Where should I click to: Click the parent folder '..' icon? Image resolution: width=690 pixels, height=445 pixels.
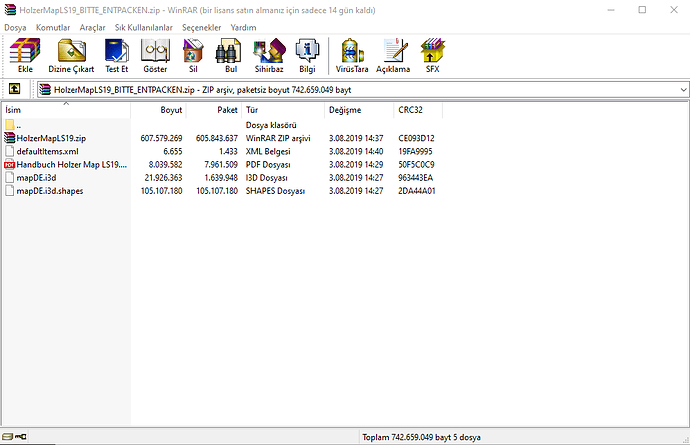[10, 125]
